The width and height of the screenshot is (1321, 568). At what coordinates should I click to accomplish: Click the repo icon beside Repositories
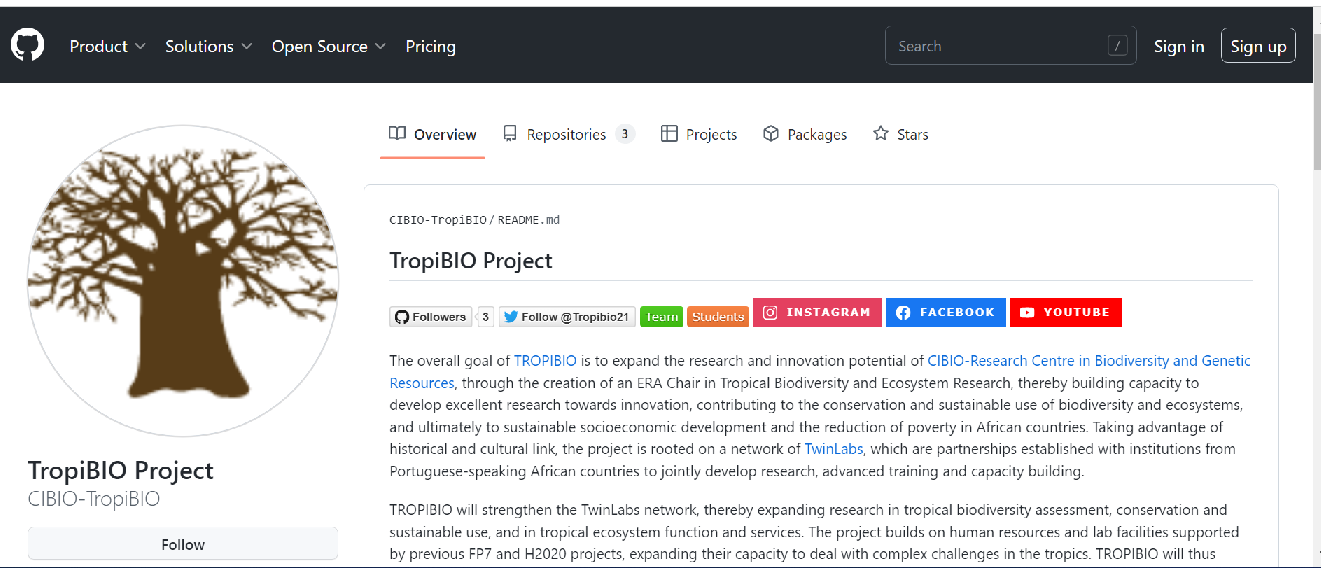[x=510, y=134]
